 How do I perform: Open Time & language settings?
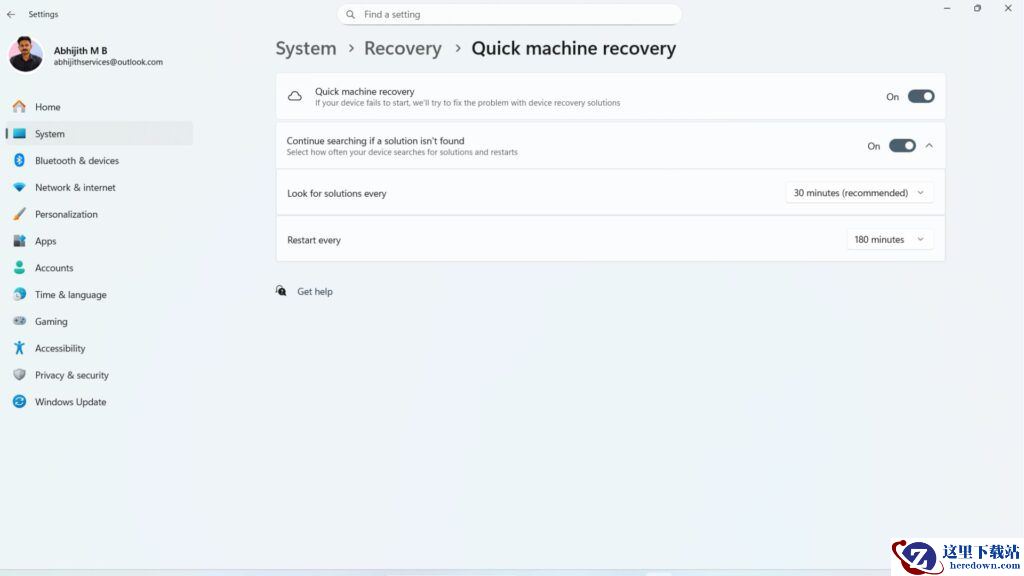coord(70,295)
